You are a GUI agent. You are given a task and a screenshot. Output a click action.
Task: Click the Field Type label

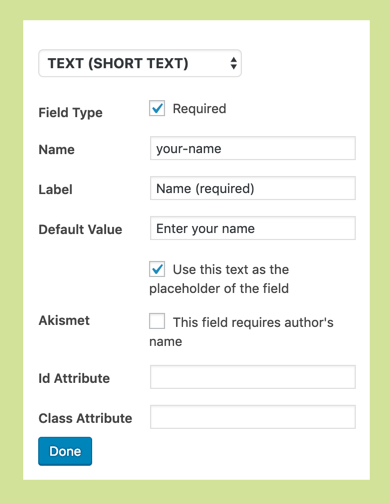pyautogui.click(x=70, y=113)
